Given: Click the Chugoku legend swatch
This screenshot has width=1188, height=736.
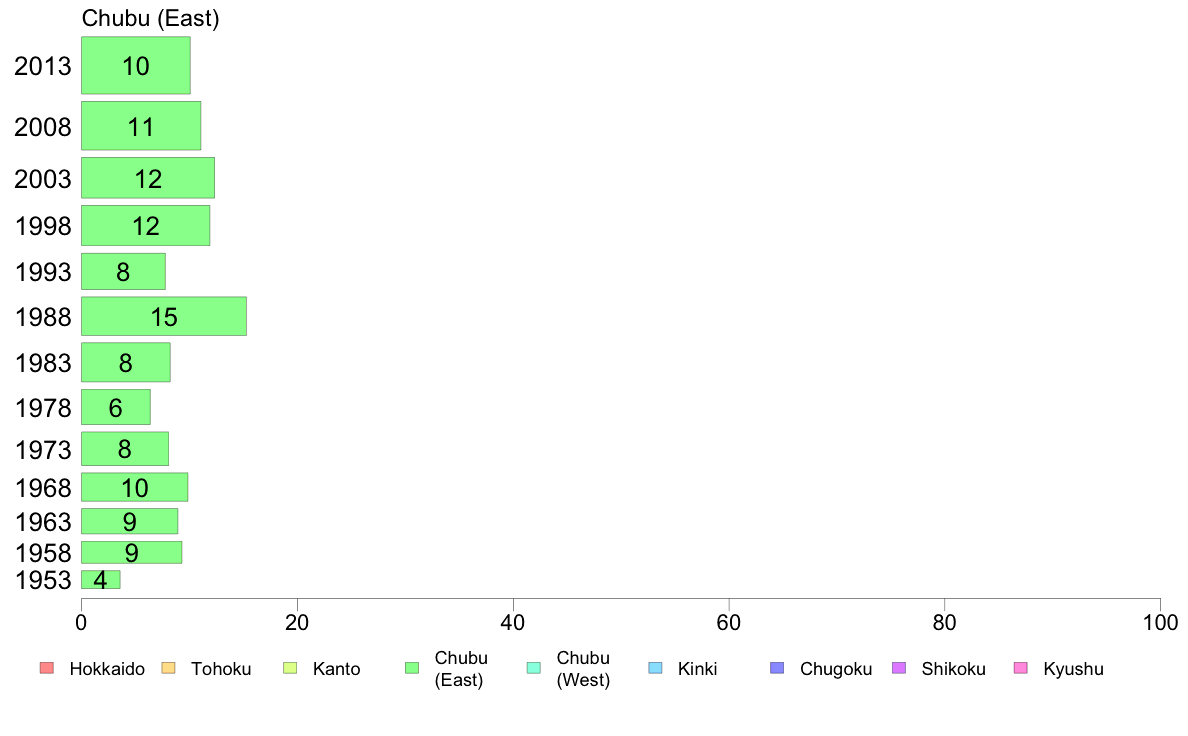Looking at the screenshot, I should [777, 668].
